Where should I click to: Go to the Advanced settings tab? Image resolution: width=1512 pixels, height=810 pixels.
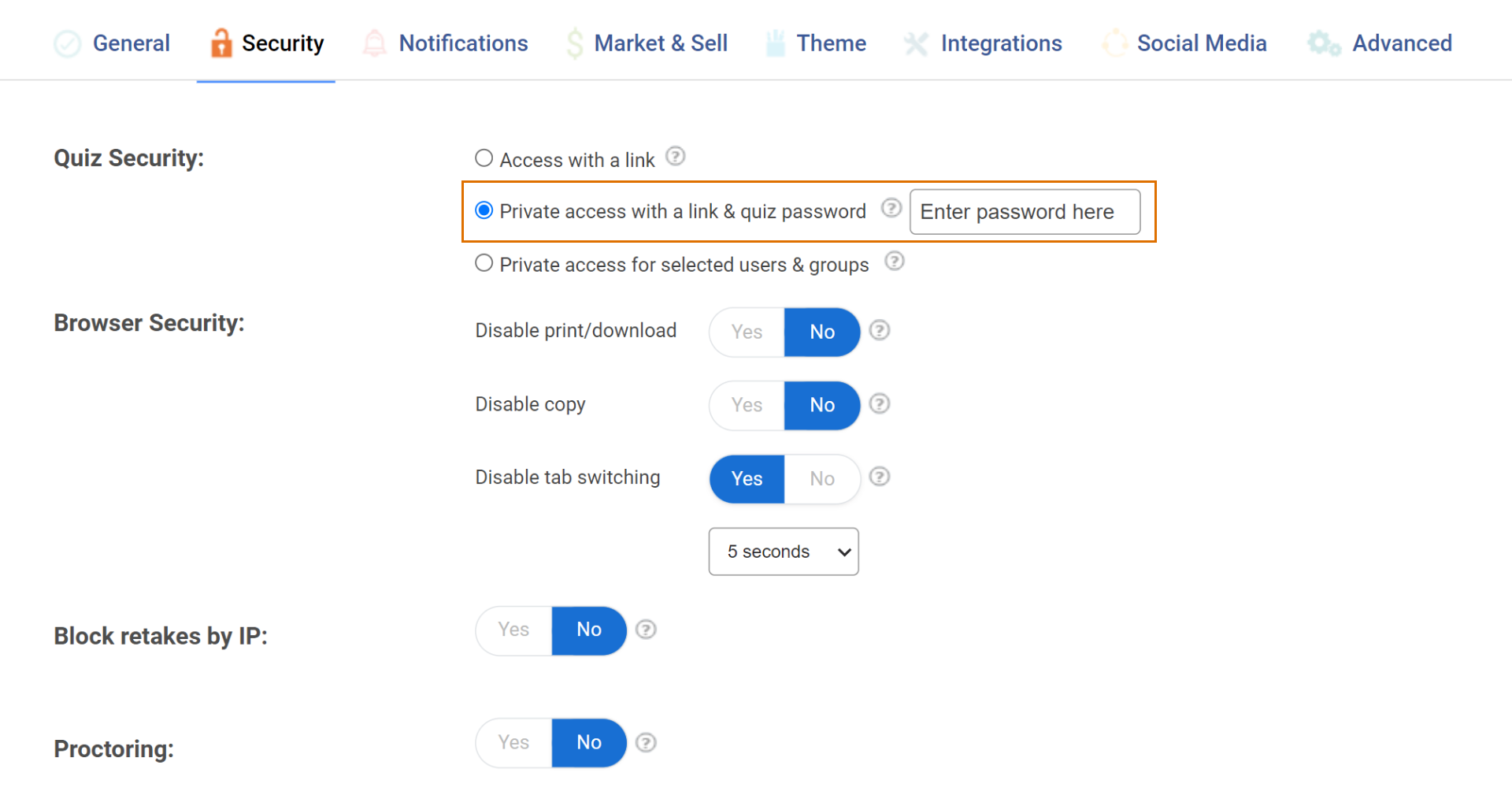click(1401, 43)
